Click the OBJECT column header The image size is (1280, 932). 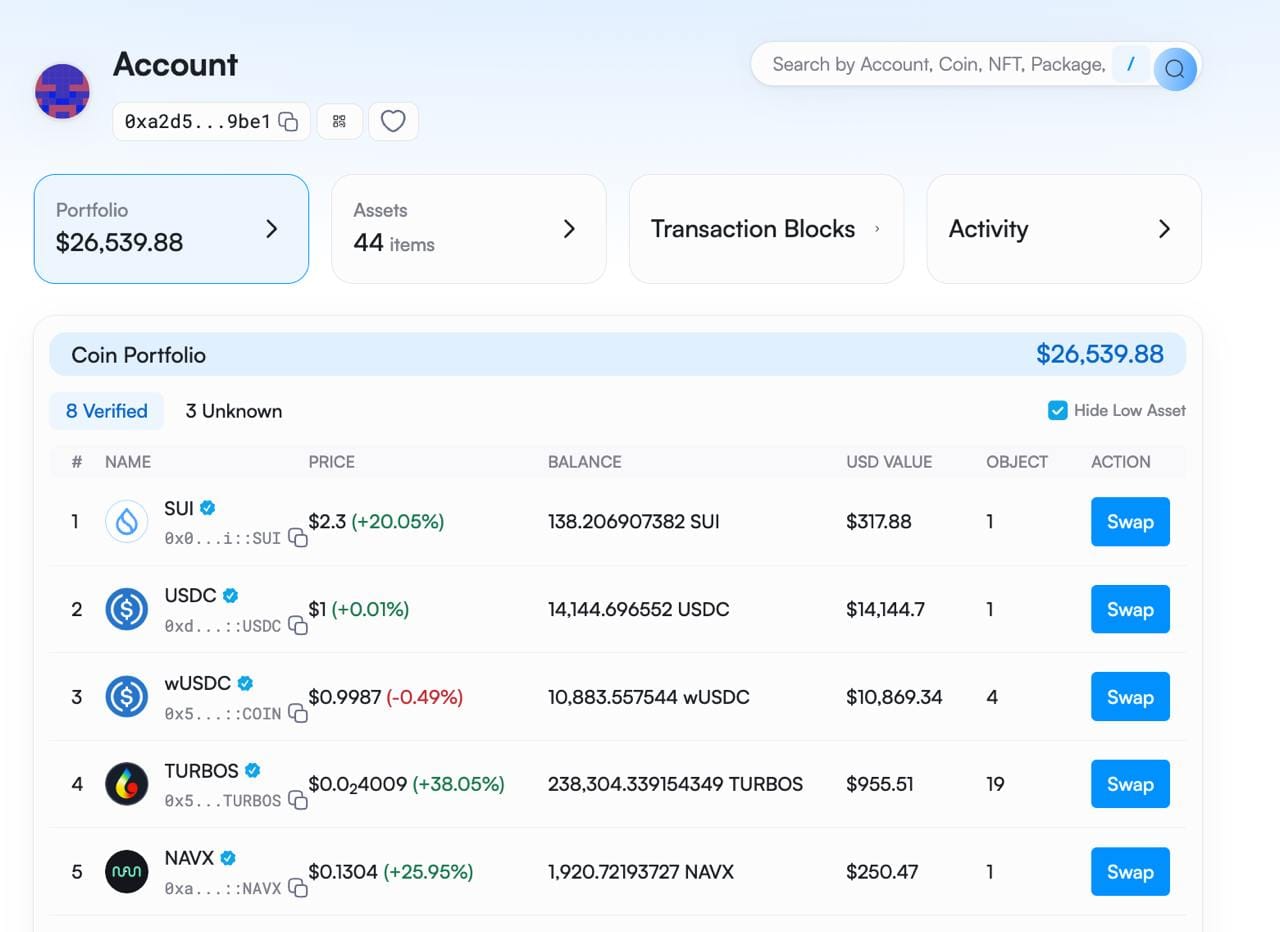pos(1017,462)
